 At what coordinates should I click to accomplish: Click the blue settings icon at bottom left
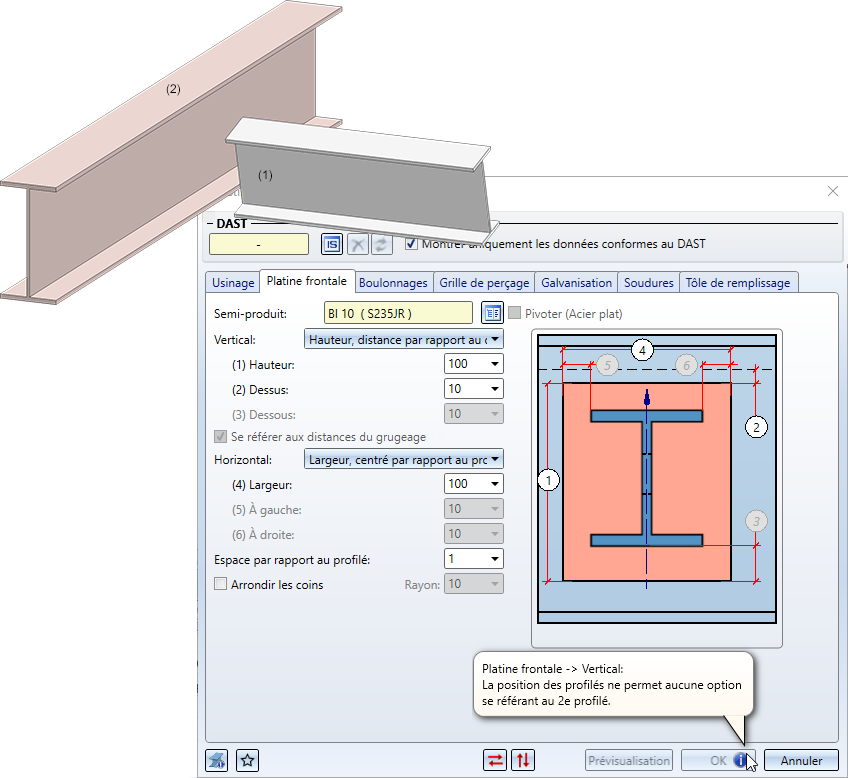pyautogui.click(x=216, y=760)
